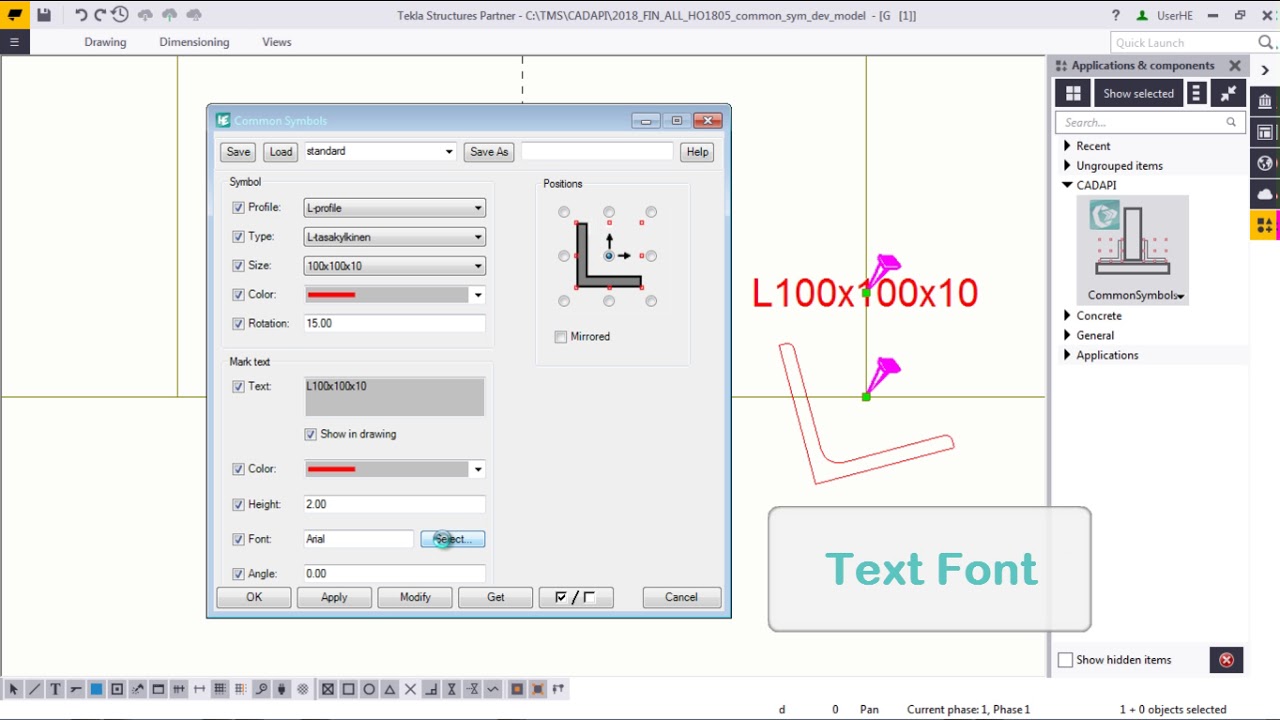The height and width of the screenshot is (720, 1280).
Task: Click the Help button in dialog
Action: coord(697,152)
